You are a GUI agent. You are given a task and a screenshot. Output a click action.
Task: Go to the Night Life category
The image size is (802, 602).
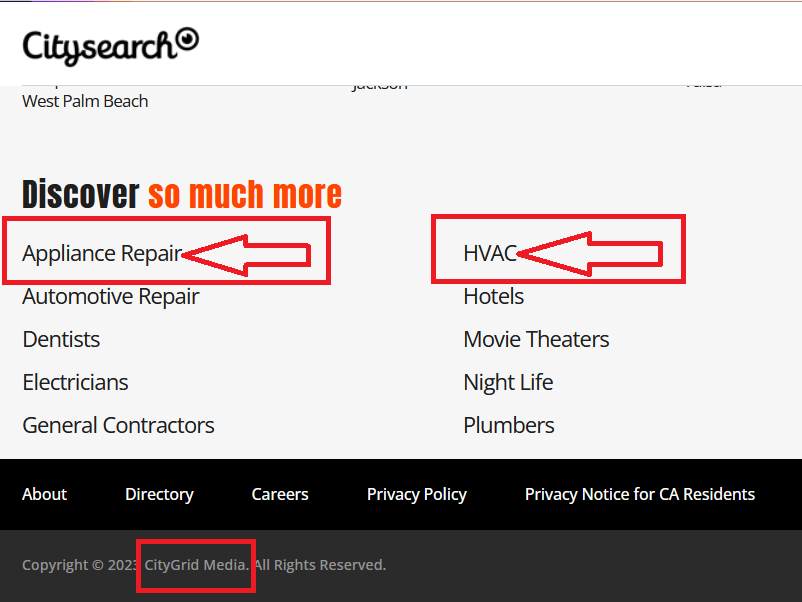[508, 383]
